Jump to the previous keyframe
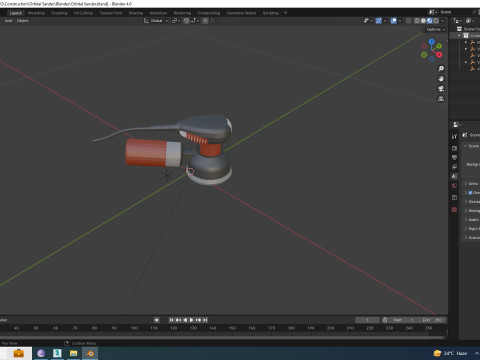 tap(178, 320)
